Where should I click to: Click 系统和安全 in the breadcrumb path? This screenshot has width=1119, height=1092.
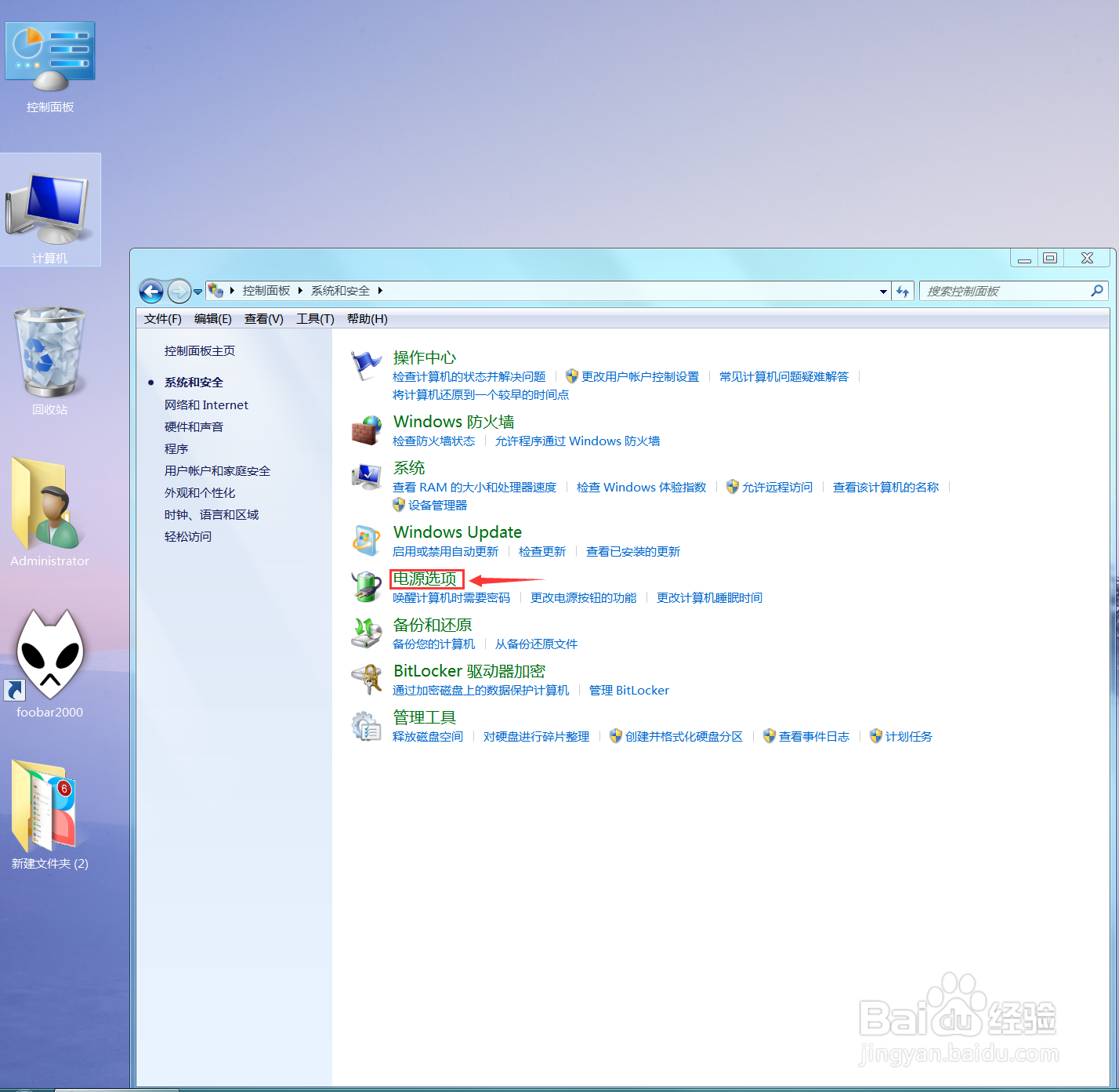[x=340, y=291]
